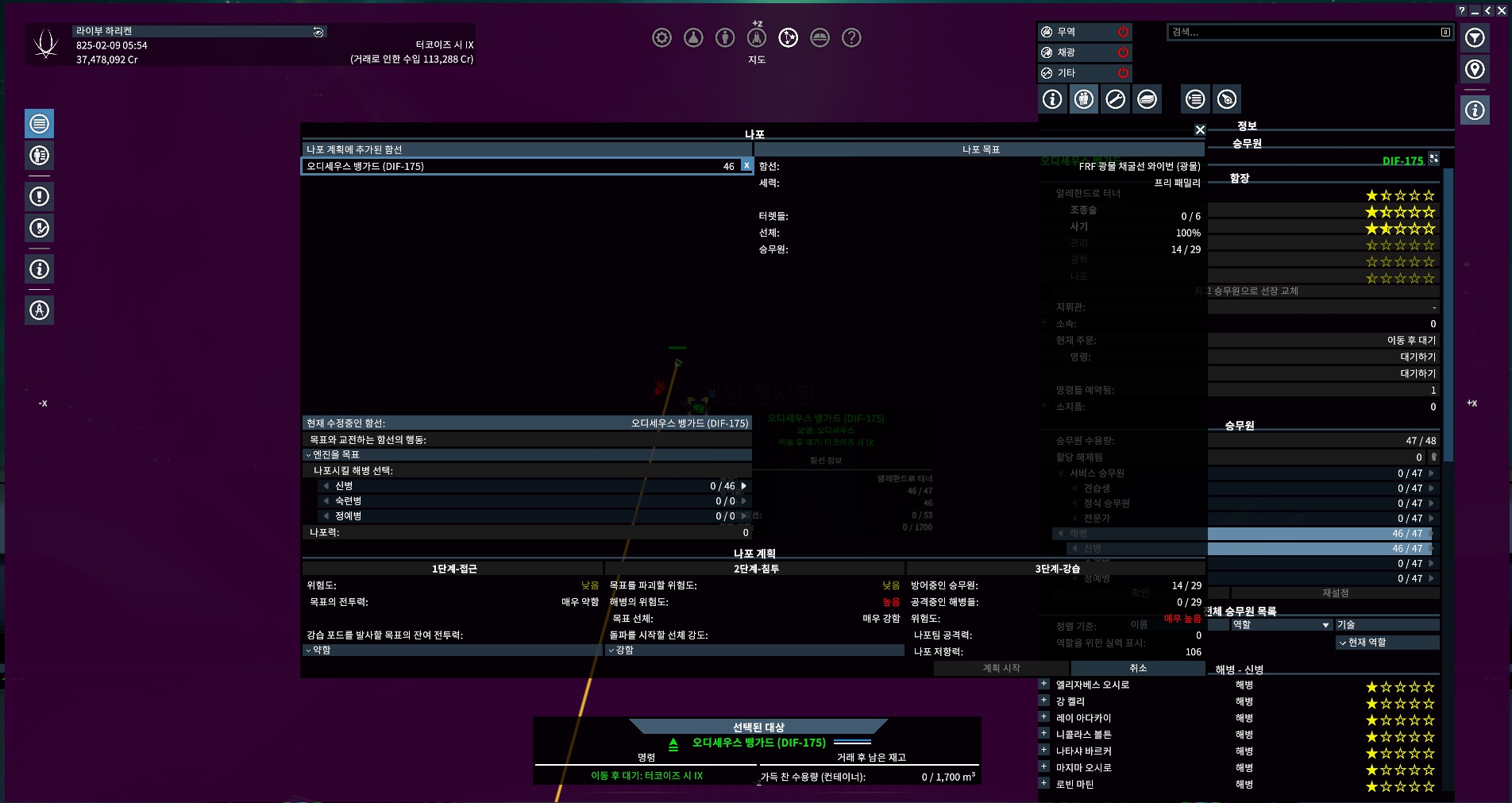Open the figure icon in the top toolbar
The height and width of the screenshot is (803, 1512).
tap(725, 37)
